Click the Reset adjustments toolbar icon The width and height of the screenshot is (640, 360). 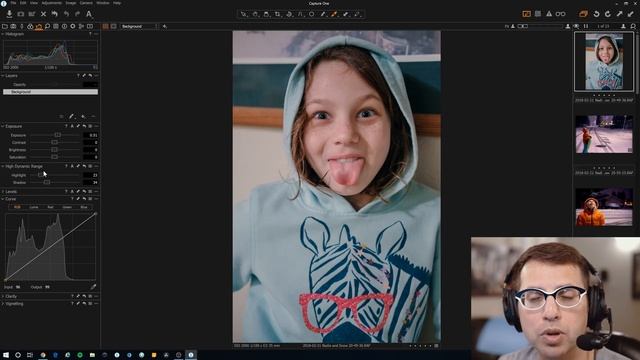[x=54, y=14]
